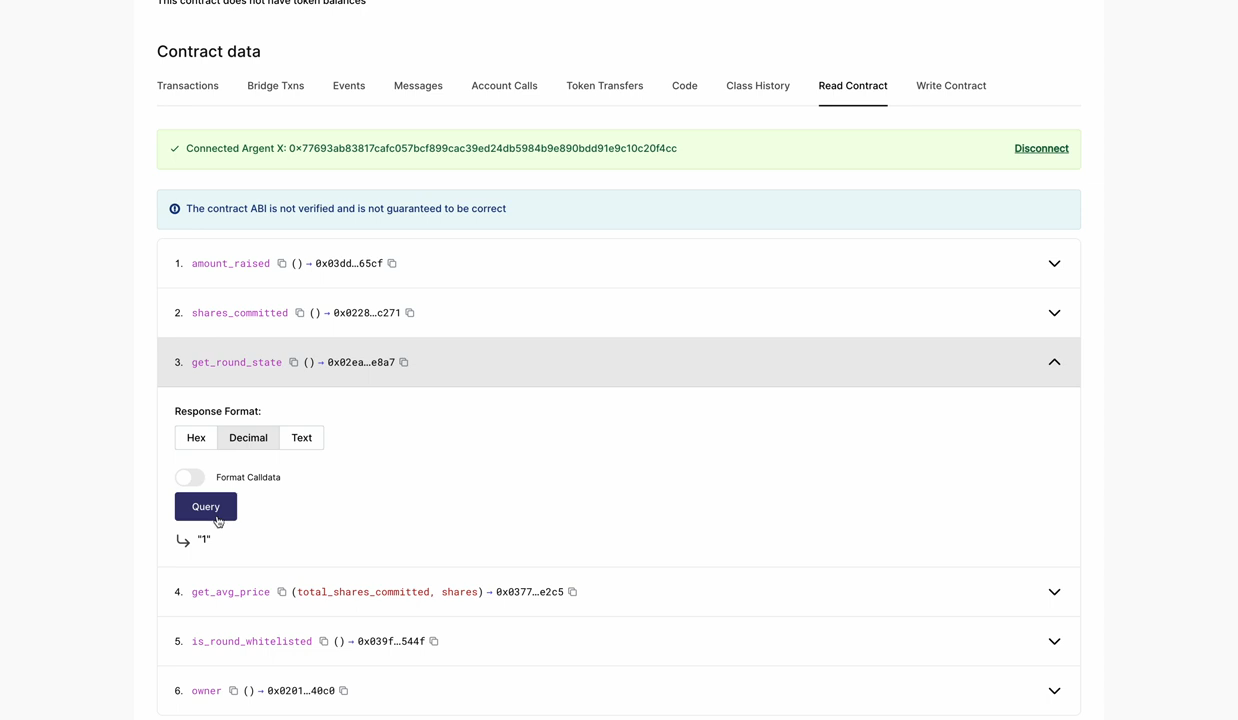Copy the shares_committed selector 0x0228…c271
Viewport: 1238px width, 720px height.
(x=410, y=313)
